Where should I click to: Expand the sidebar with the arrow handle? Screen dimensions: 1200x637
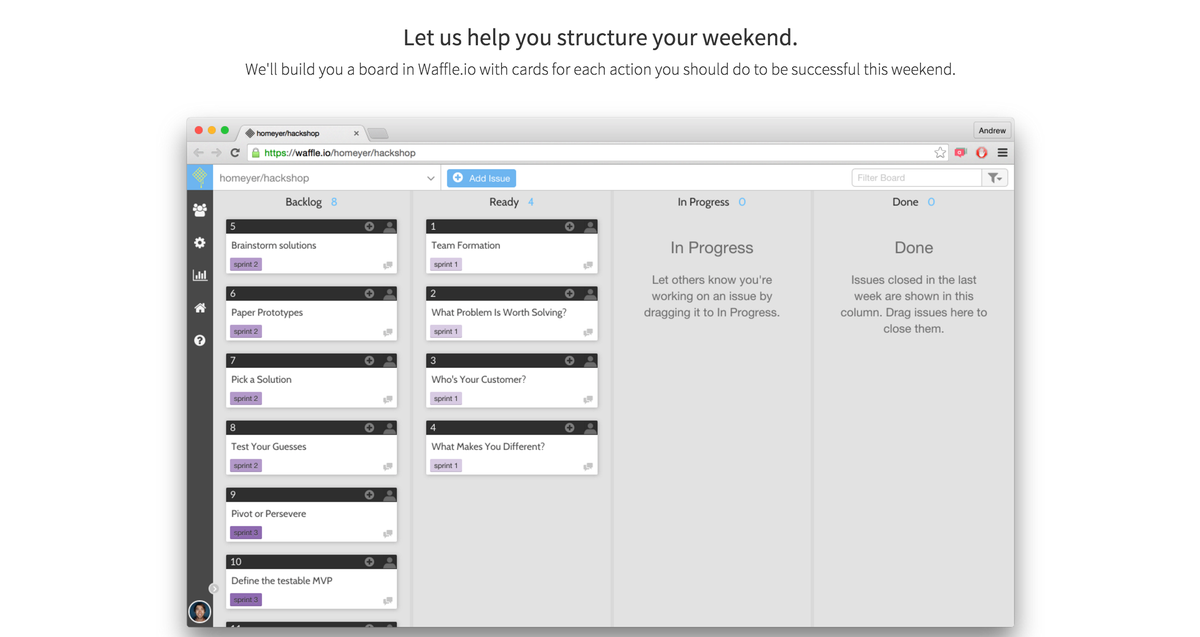click(x=214, y=589)
